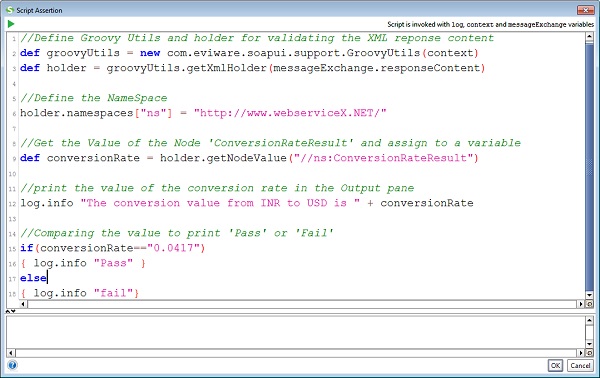Dismiss the dialog with the Cancel button

[580, 365]
